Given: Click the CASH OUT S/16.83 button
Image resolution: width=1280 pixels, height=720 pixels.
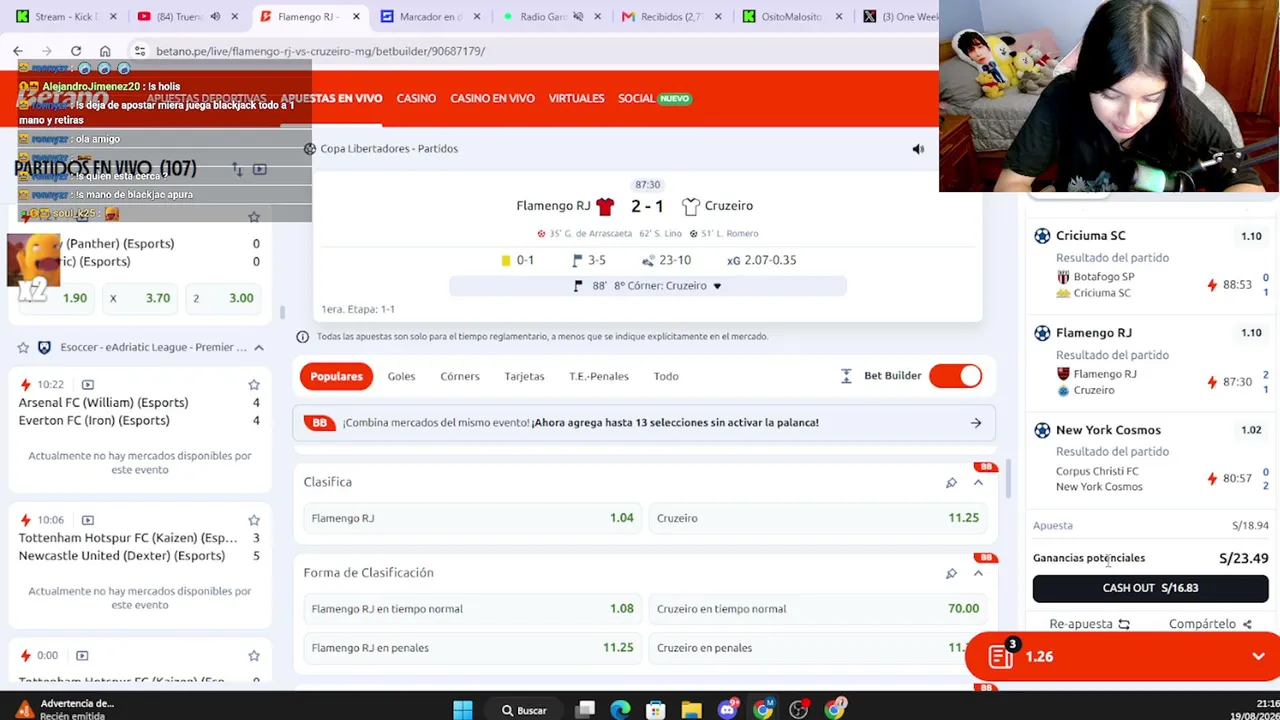Looking at the screenshot, I should [1150, 588].
